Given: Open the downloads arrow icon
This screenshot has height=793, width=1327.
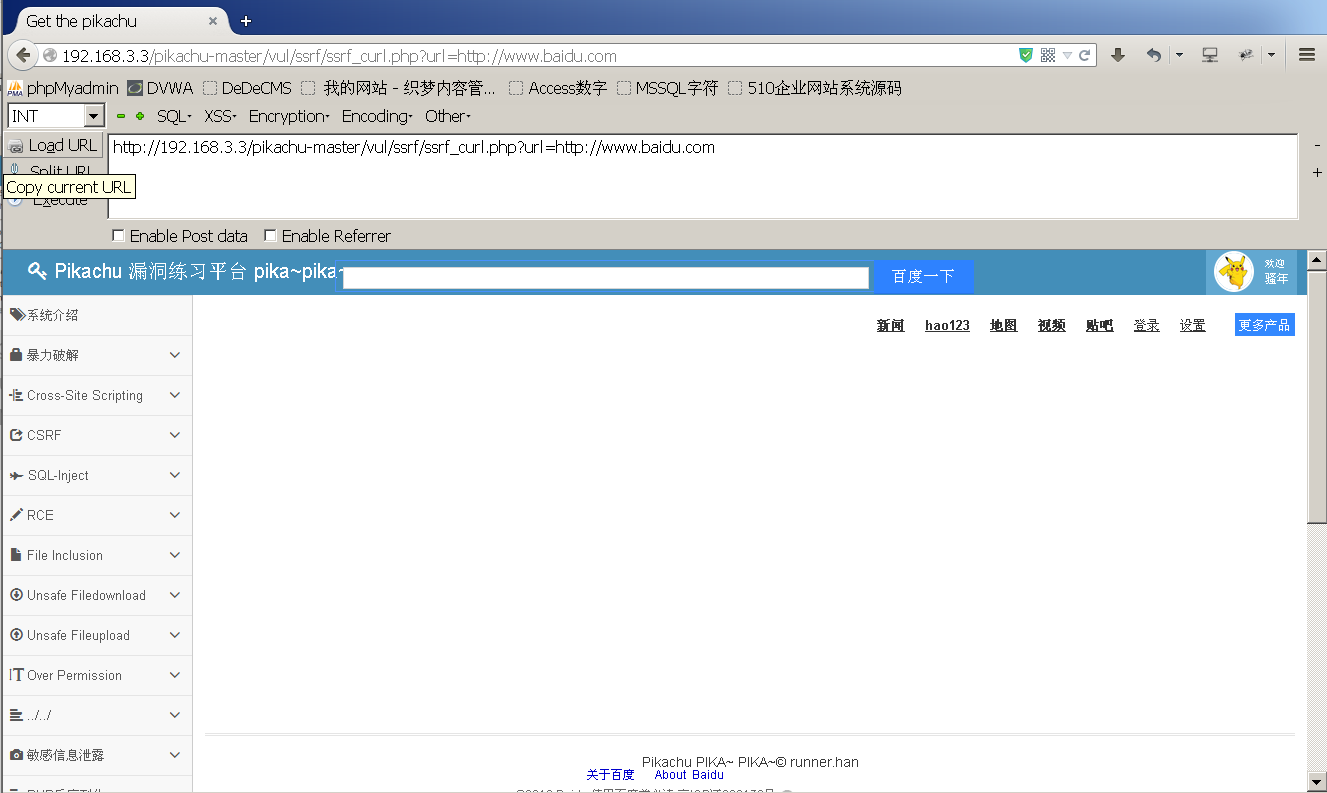Looking at the screenshot, I should click(1118, 56).
